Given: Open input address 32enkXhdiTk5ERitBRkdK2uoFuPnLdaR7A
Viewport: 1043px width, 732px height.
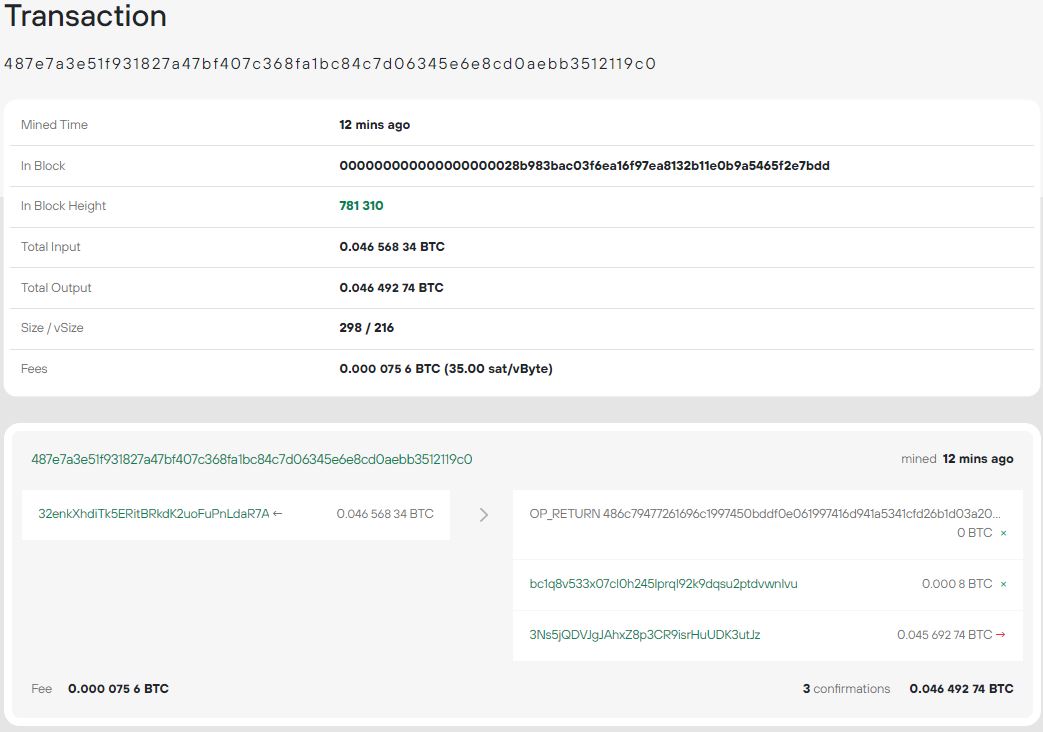Looking at the screenshot, I should point(154,514).
